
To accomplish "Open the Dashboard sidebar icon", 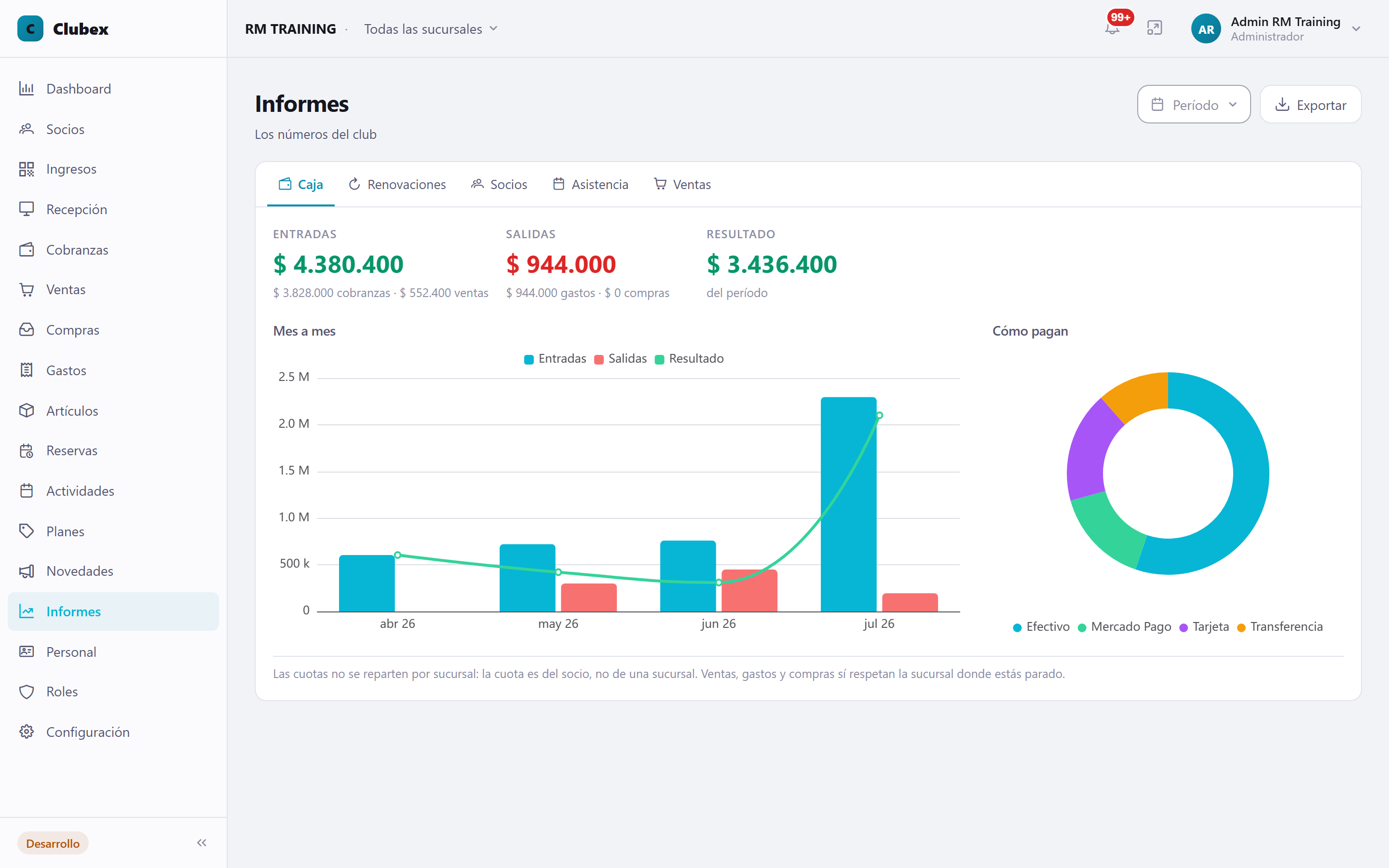I will 27,88.
